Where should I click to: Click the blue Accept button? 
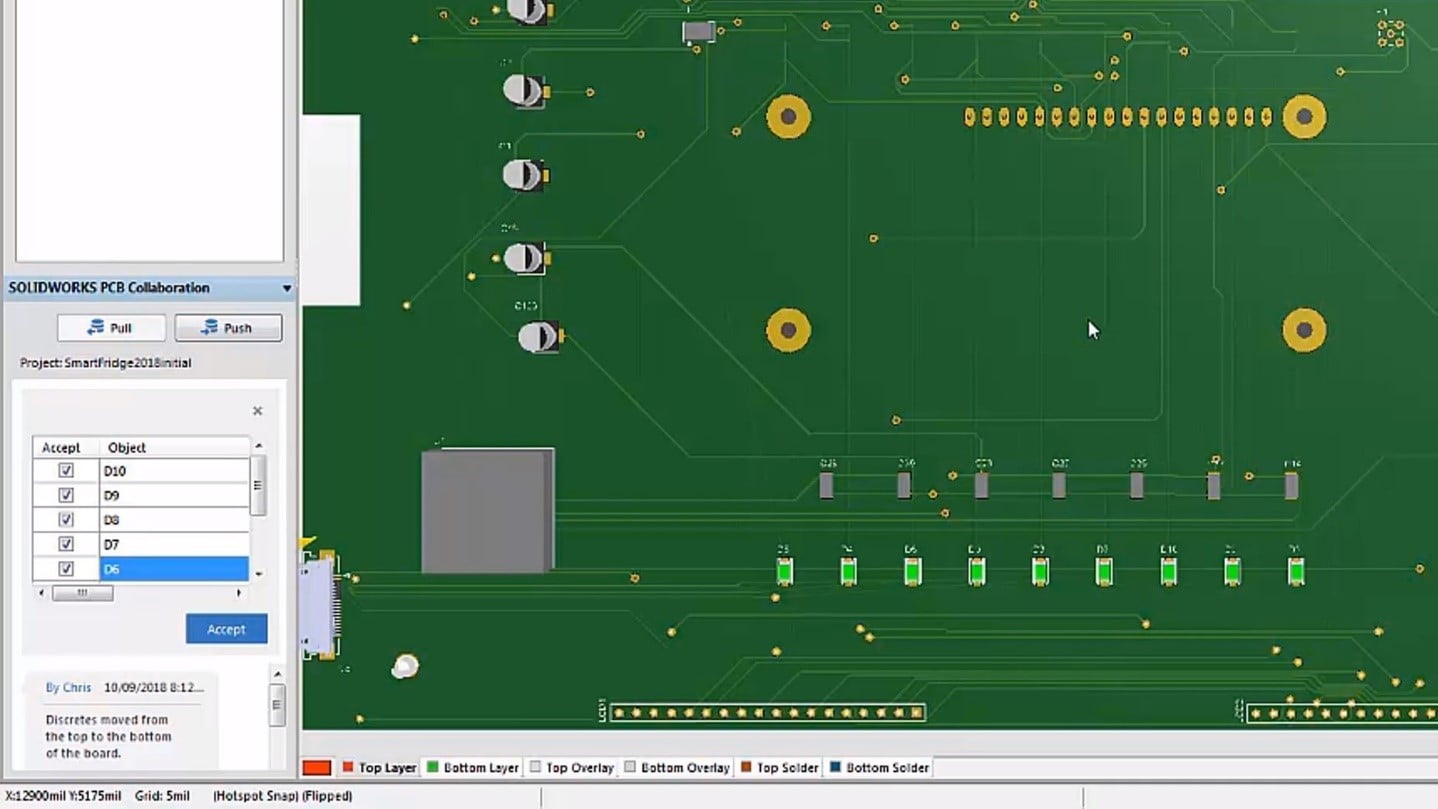[226, 629]
